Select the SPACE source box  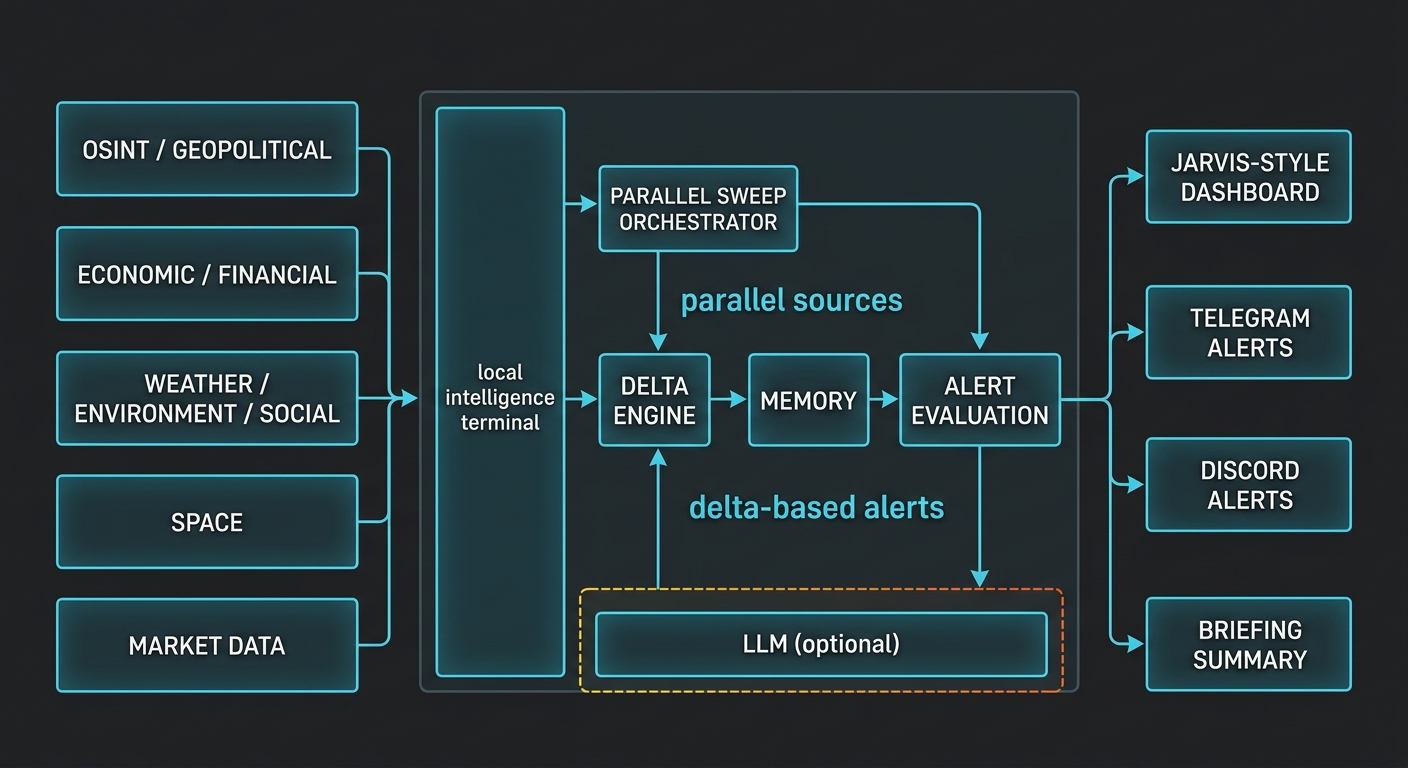click(x=207, y=522)
